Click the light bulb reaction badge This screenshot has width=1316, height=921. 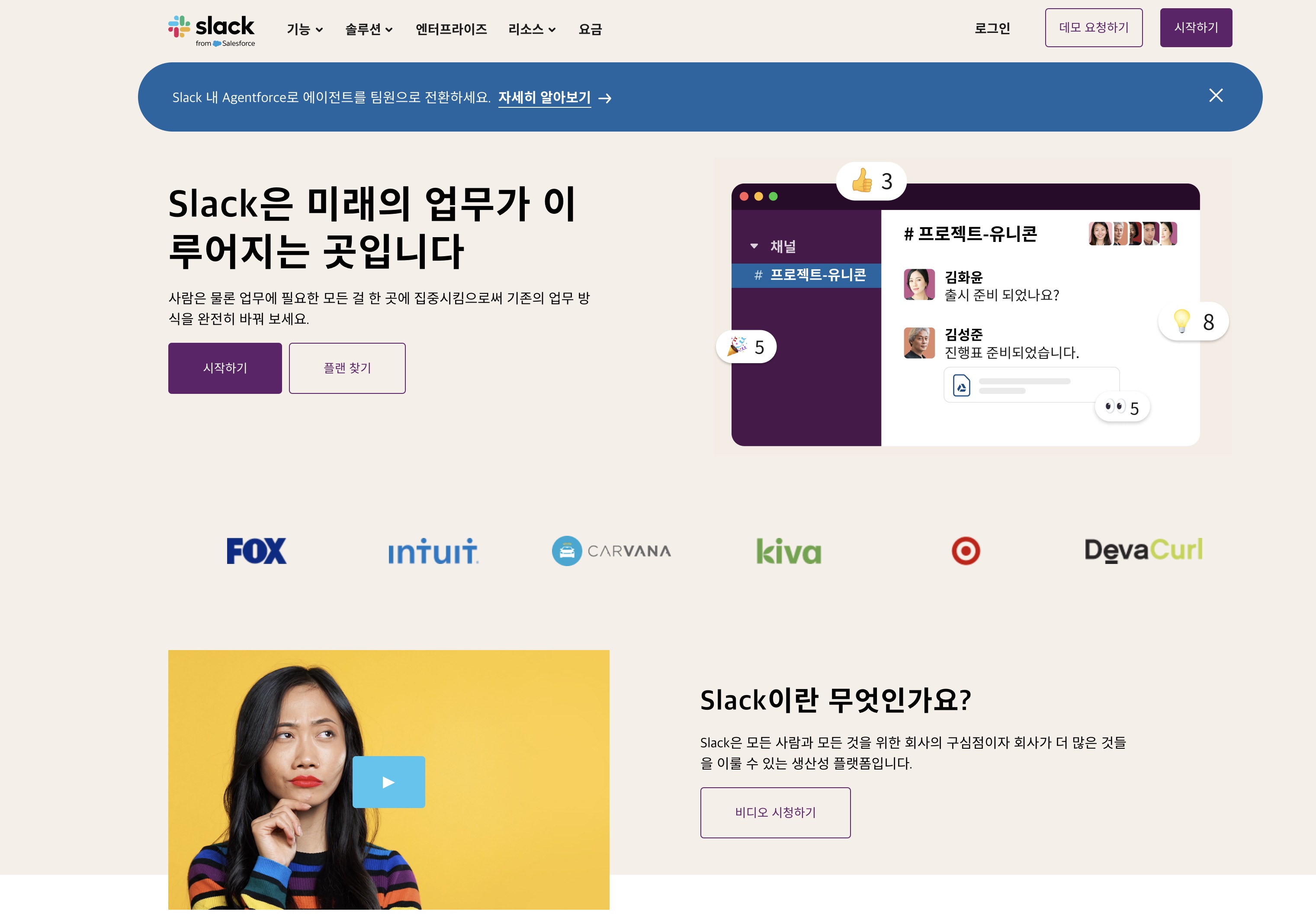[x=1193, y=321]
